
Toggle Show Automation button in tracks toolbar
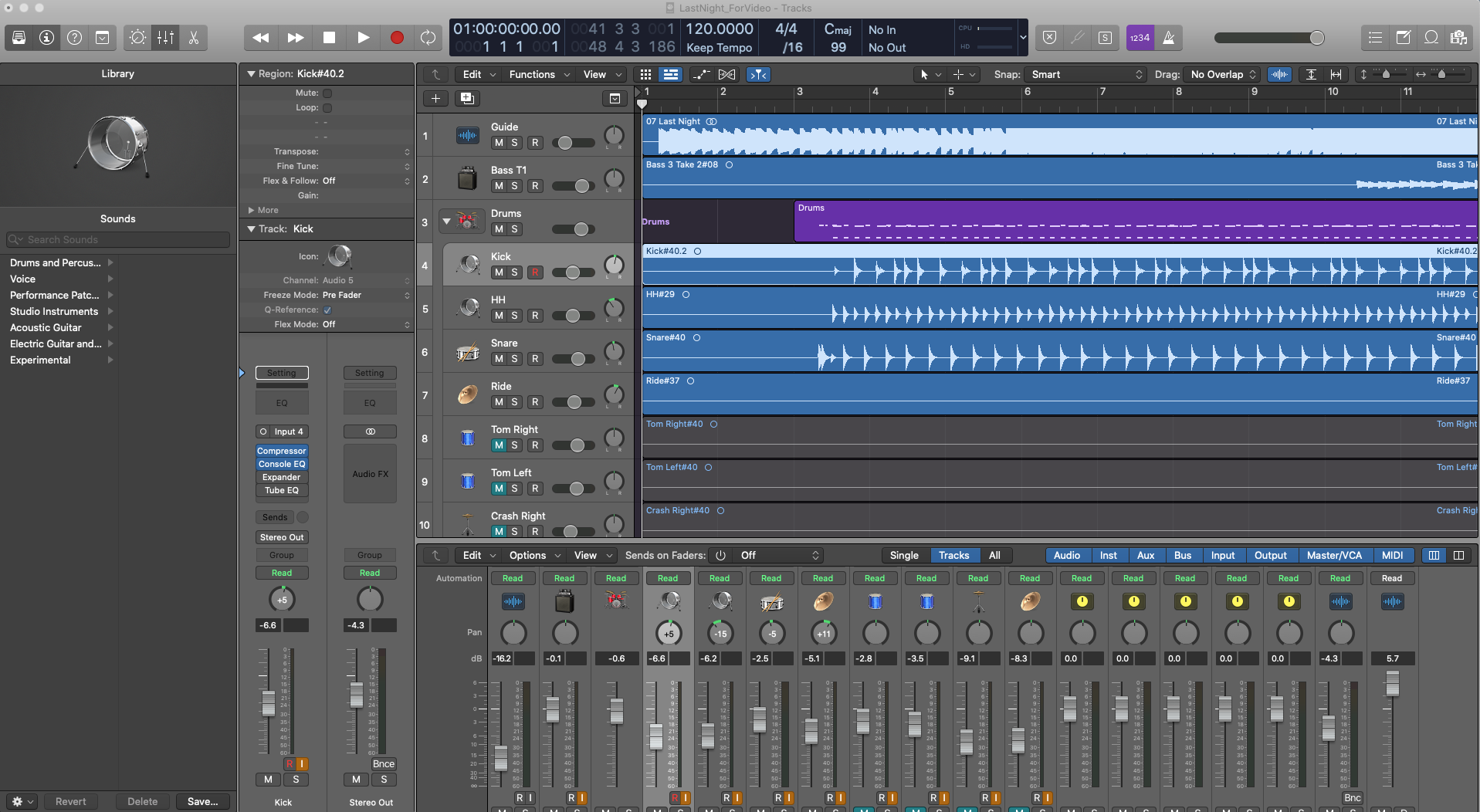(x=700, y=74)
